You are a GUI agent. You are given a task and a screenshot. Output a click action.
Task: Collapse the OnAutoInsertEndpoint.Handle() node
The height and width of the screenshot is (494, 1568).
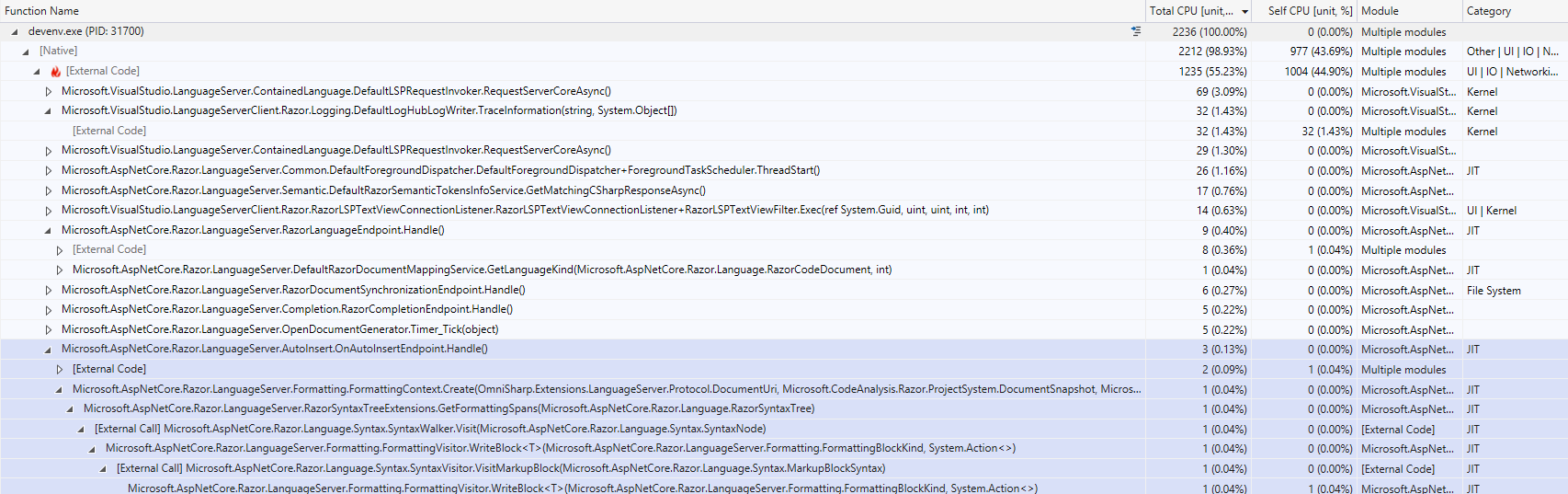point(48,350)
